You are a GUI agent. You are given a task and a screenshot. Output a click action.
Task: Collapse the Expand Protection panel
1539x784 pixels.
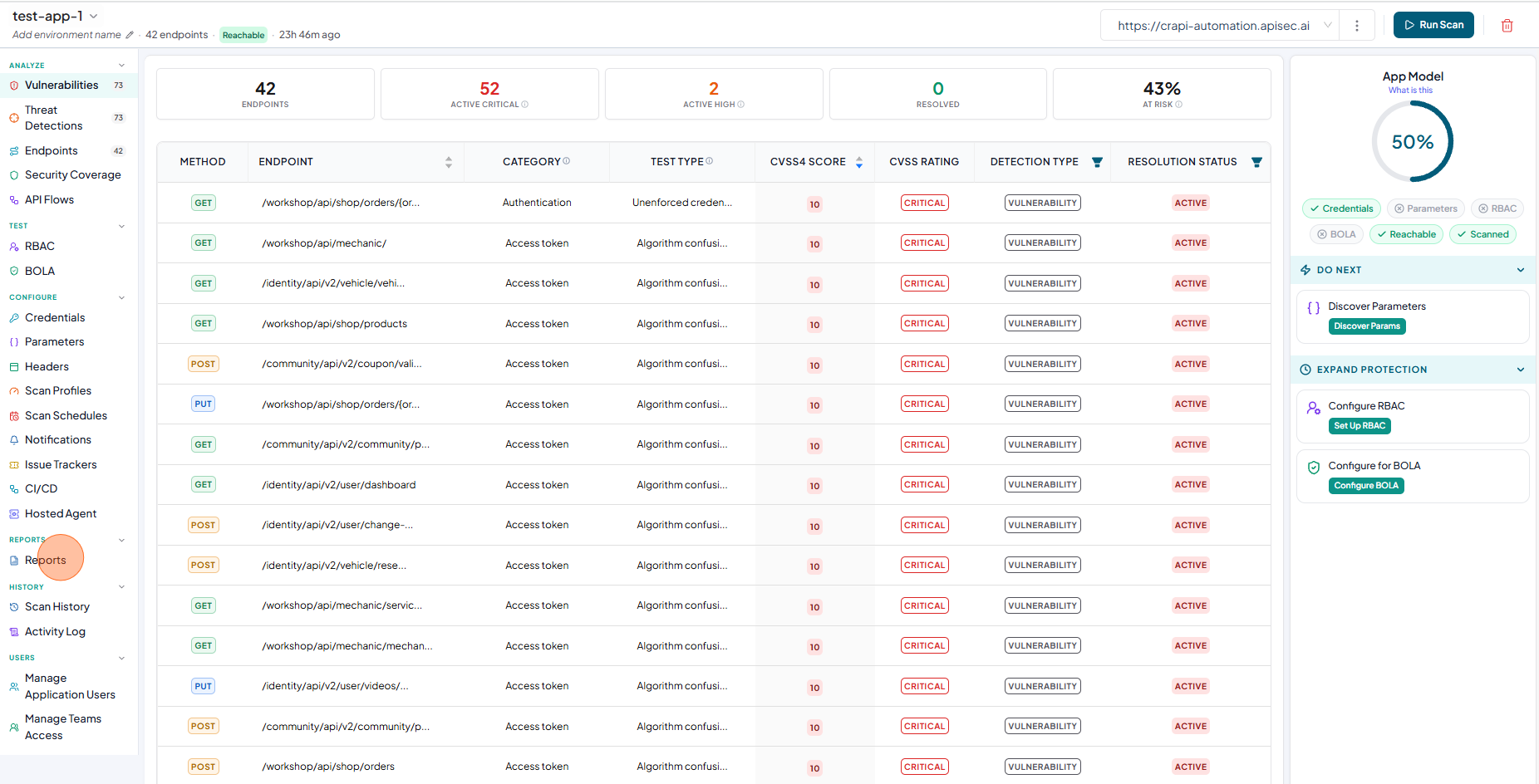click(x=1520, y=370)
